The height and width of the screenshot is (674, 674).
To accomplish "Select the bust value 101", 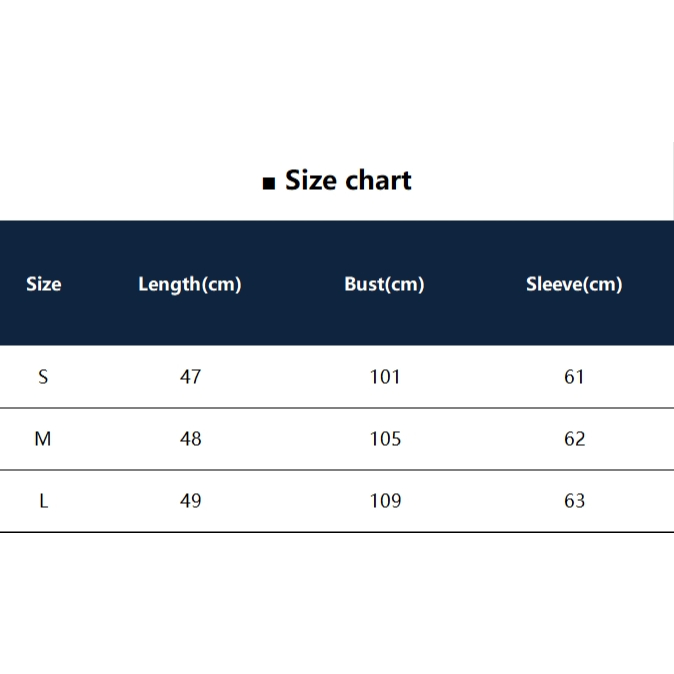I will tap(384, 377).
